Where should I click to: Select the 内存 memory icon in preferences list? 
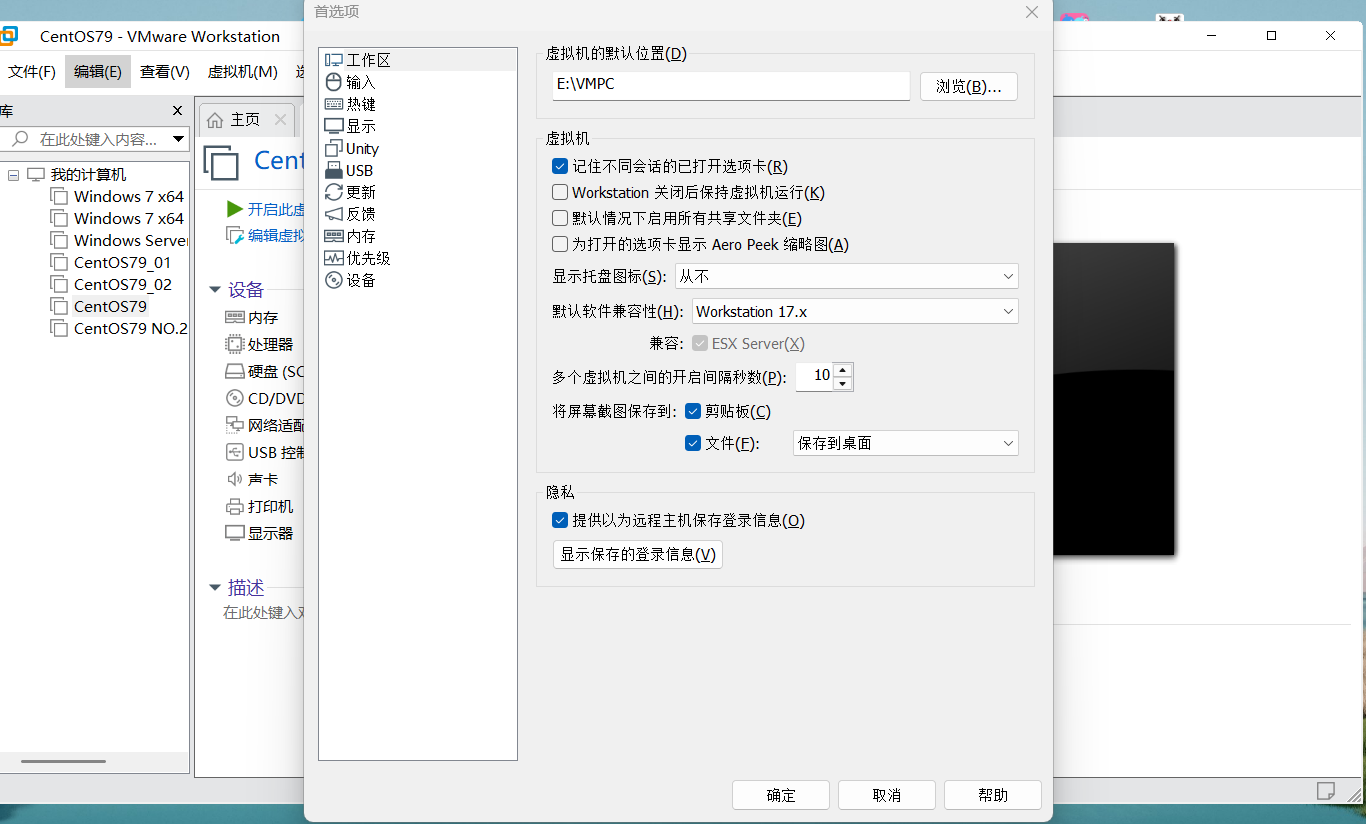pyautogui.click(x=334, y=236)
